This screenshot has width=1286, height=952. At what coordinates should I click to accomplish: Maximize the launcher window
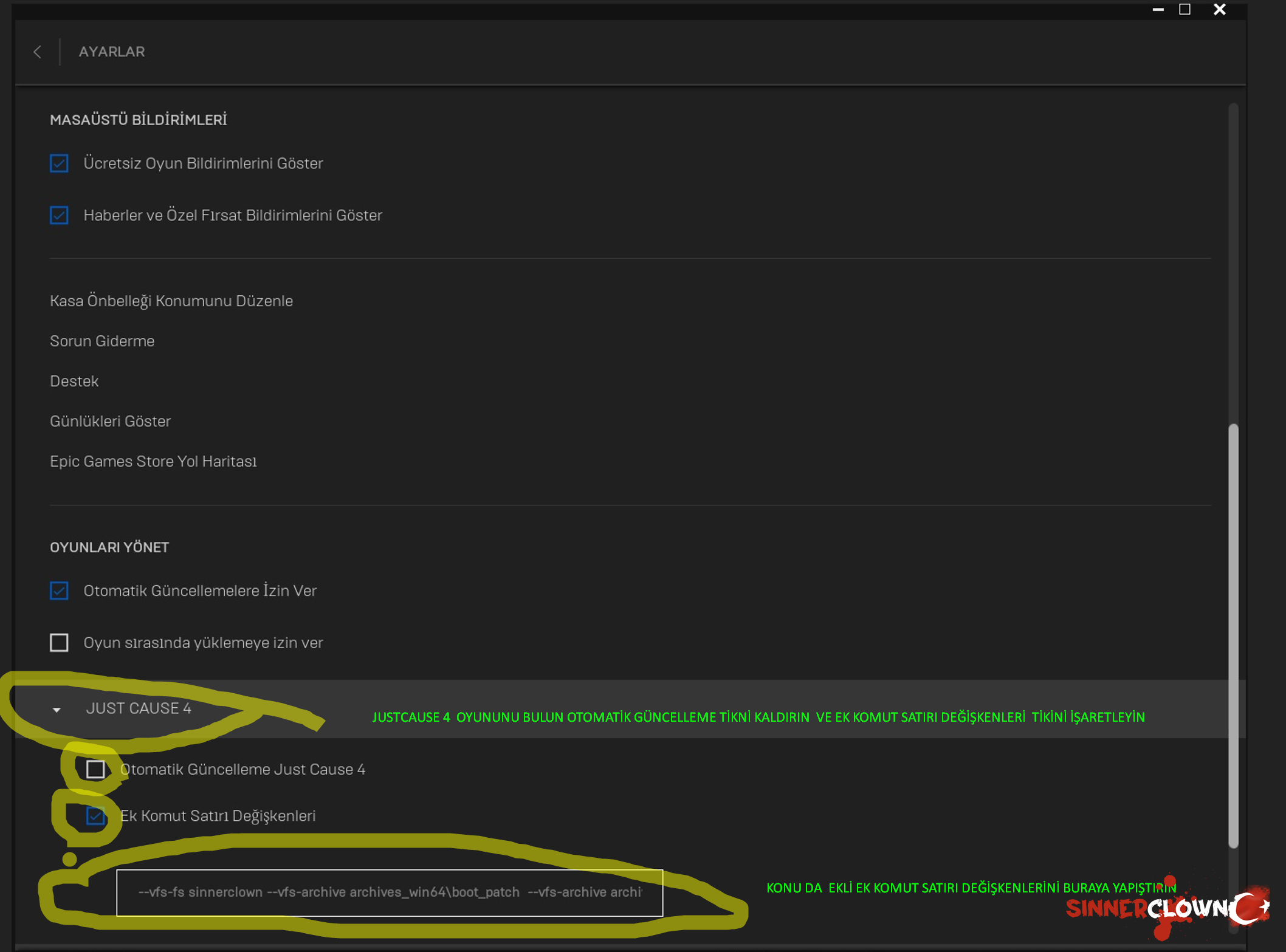1185,10
